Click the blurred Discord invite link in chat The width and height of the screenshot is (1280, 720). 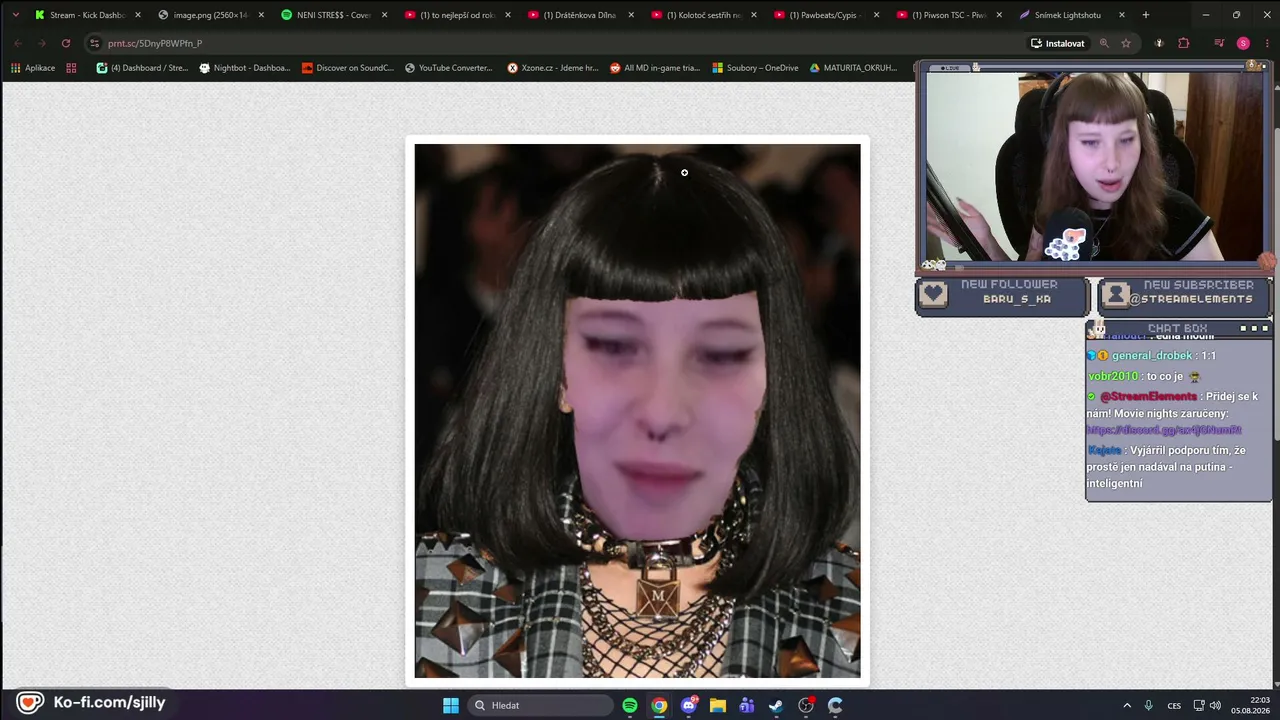pos(1164,430)
